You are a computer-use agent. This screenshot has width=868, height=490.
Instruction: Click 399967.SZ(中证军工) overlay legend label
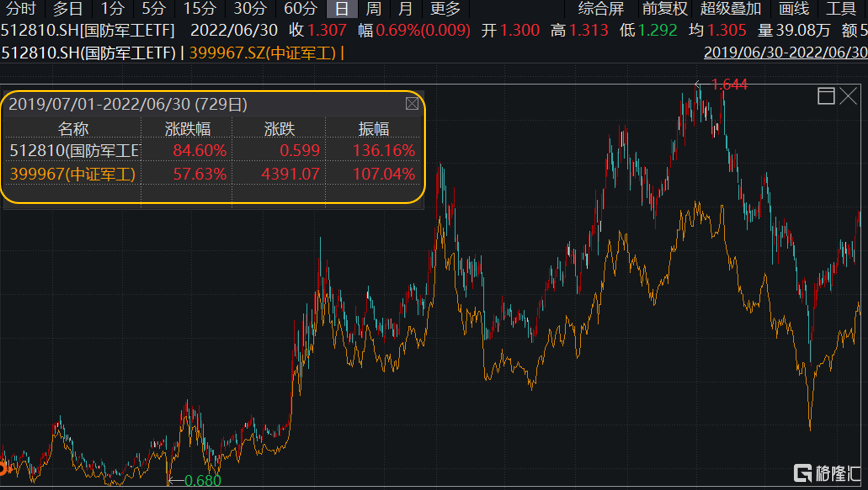(262, 53)
